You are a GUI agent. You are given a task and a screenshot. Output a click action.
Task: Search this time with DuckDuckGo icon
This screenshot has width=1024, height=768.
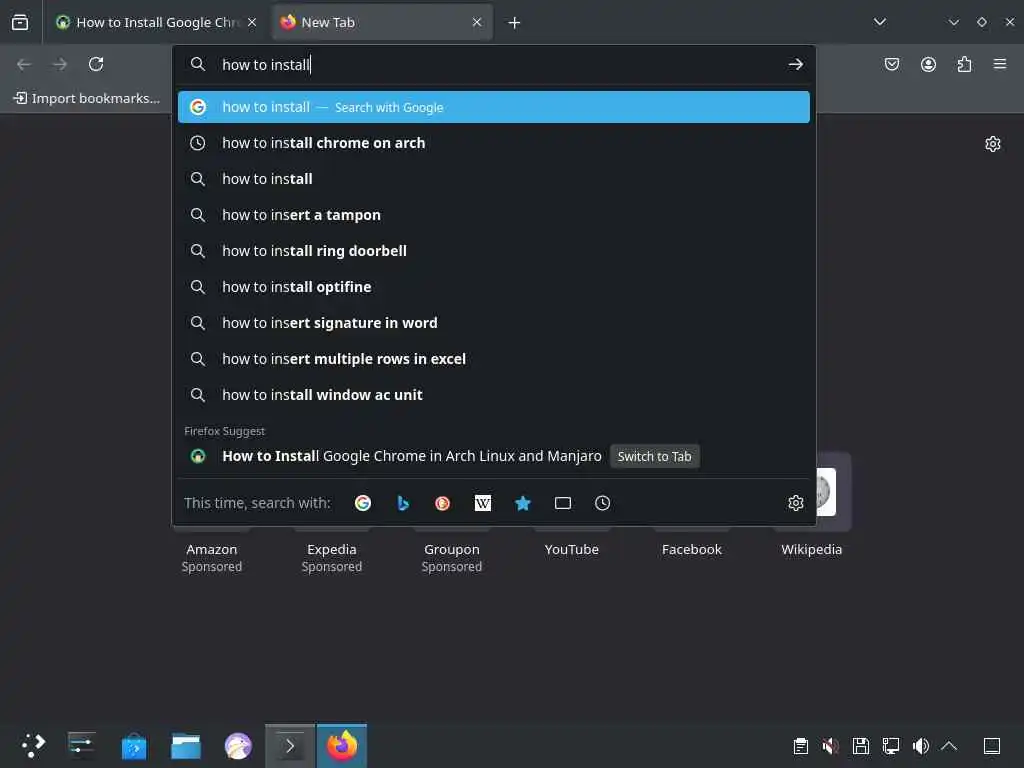pyautogui.click(x=443, y=503)
